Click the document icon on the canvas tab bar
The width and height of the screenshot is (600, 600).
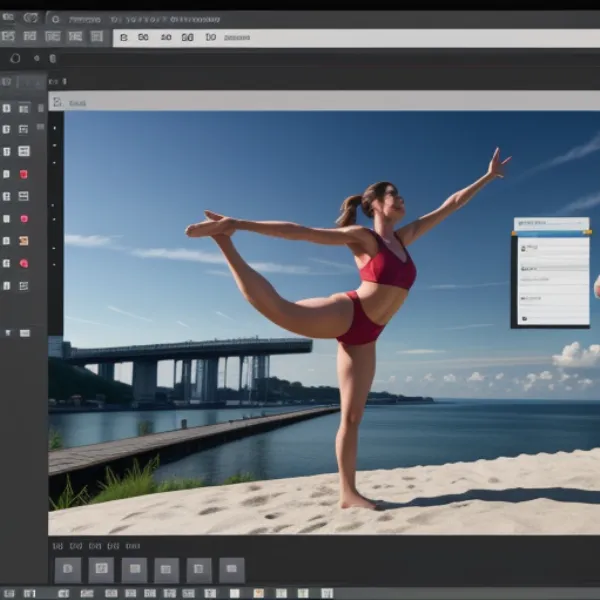pyautogui.click(x=58, y=102)
